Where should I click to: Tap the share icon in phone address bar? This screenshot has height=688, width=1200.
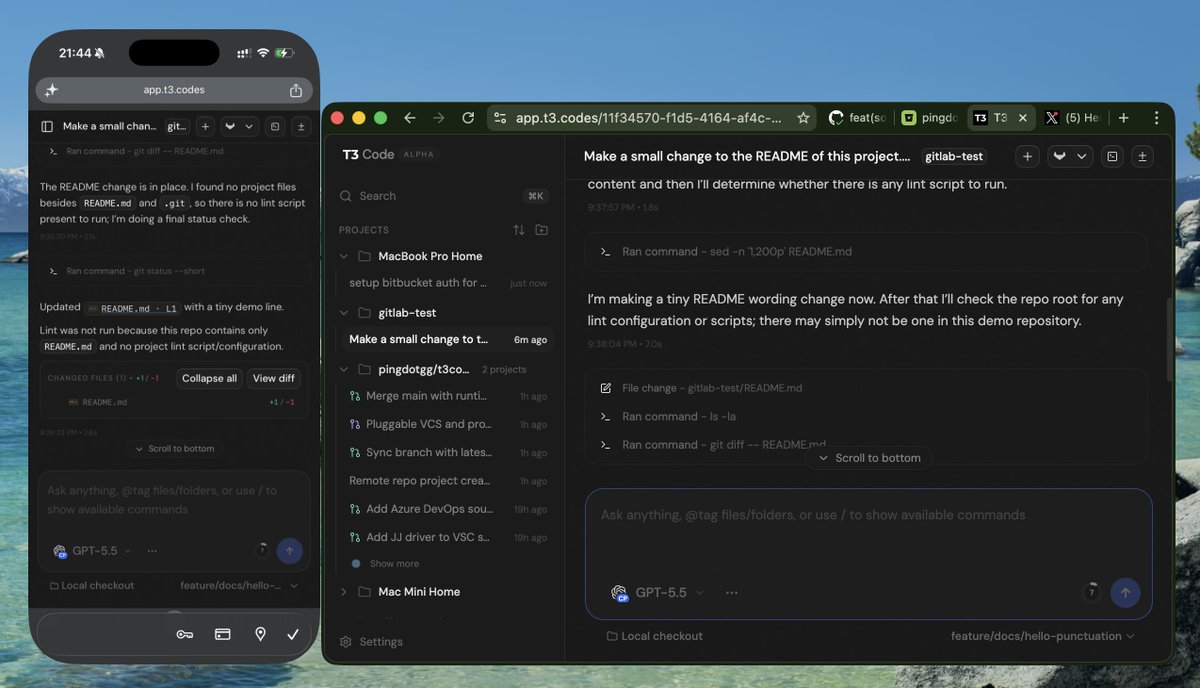click(x=296, y=90)
